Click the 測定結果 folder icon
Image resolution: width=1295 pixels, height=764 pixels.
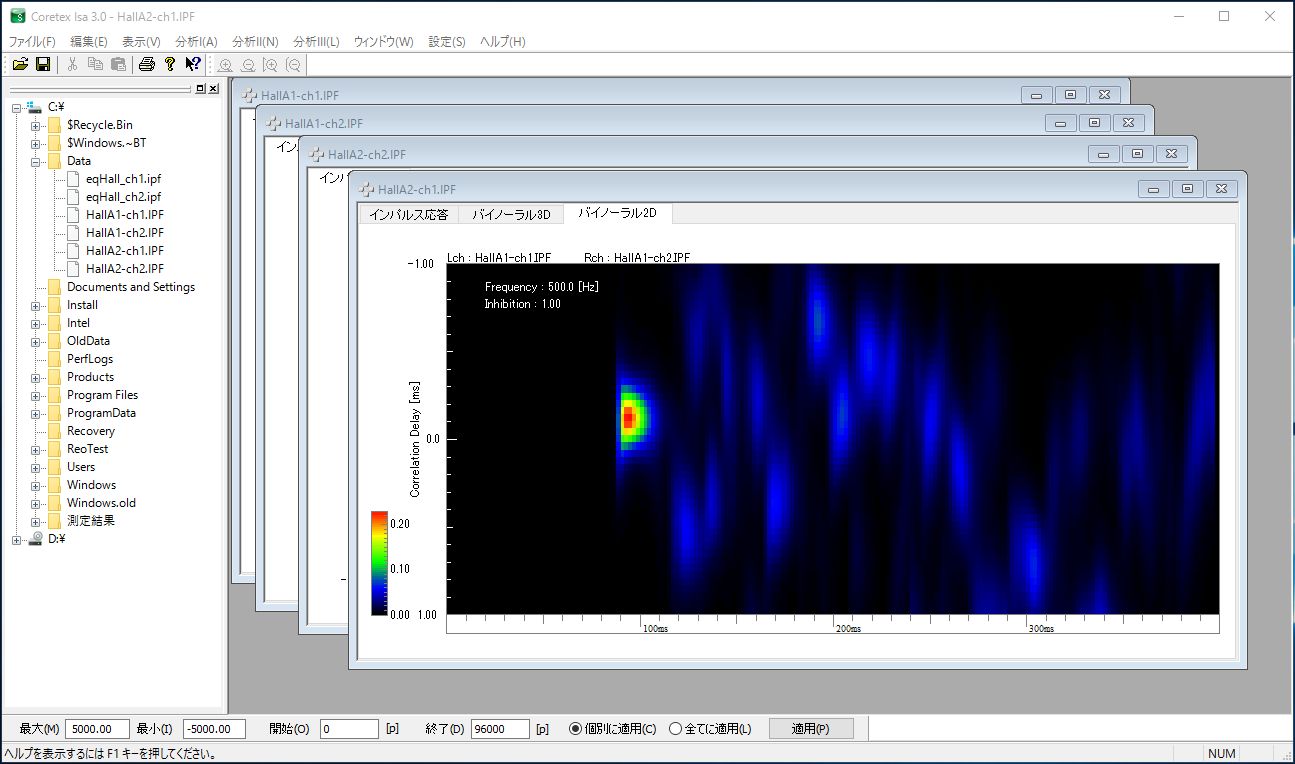click(x=54, y=521)
